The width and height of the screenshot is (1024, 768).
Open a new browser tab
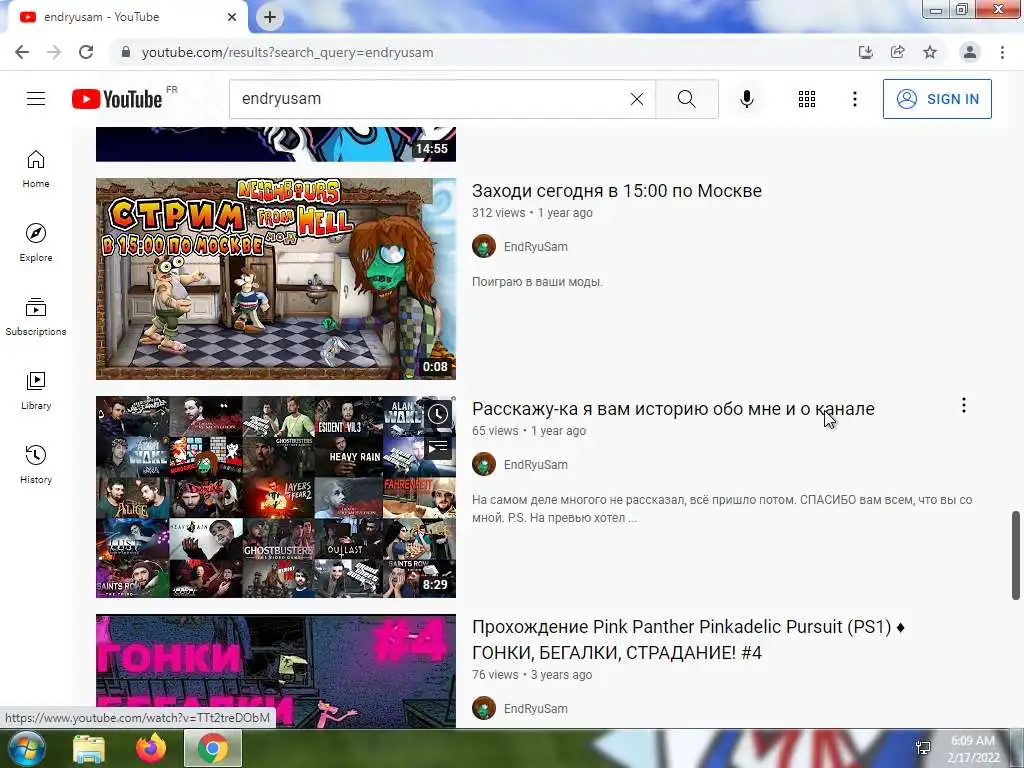point(270,17)
